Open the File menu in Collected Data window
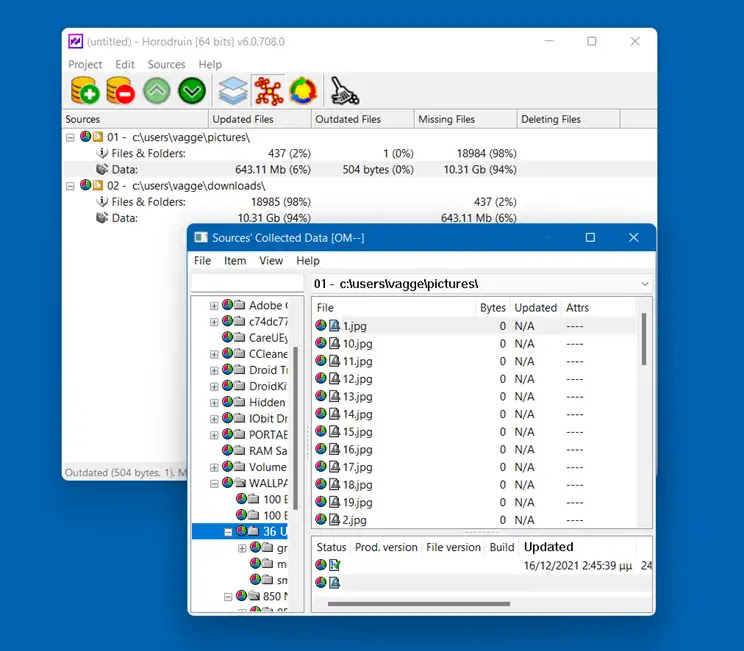The width and height of the screenshot is (744, 651). click(x=202, y=260)
